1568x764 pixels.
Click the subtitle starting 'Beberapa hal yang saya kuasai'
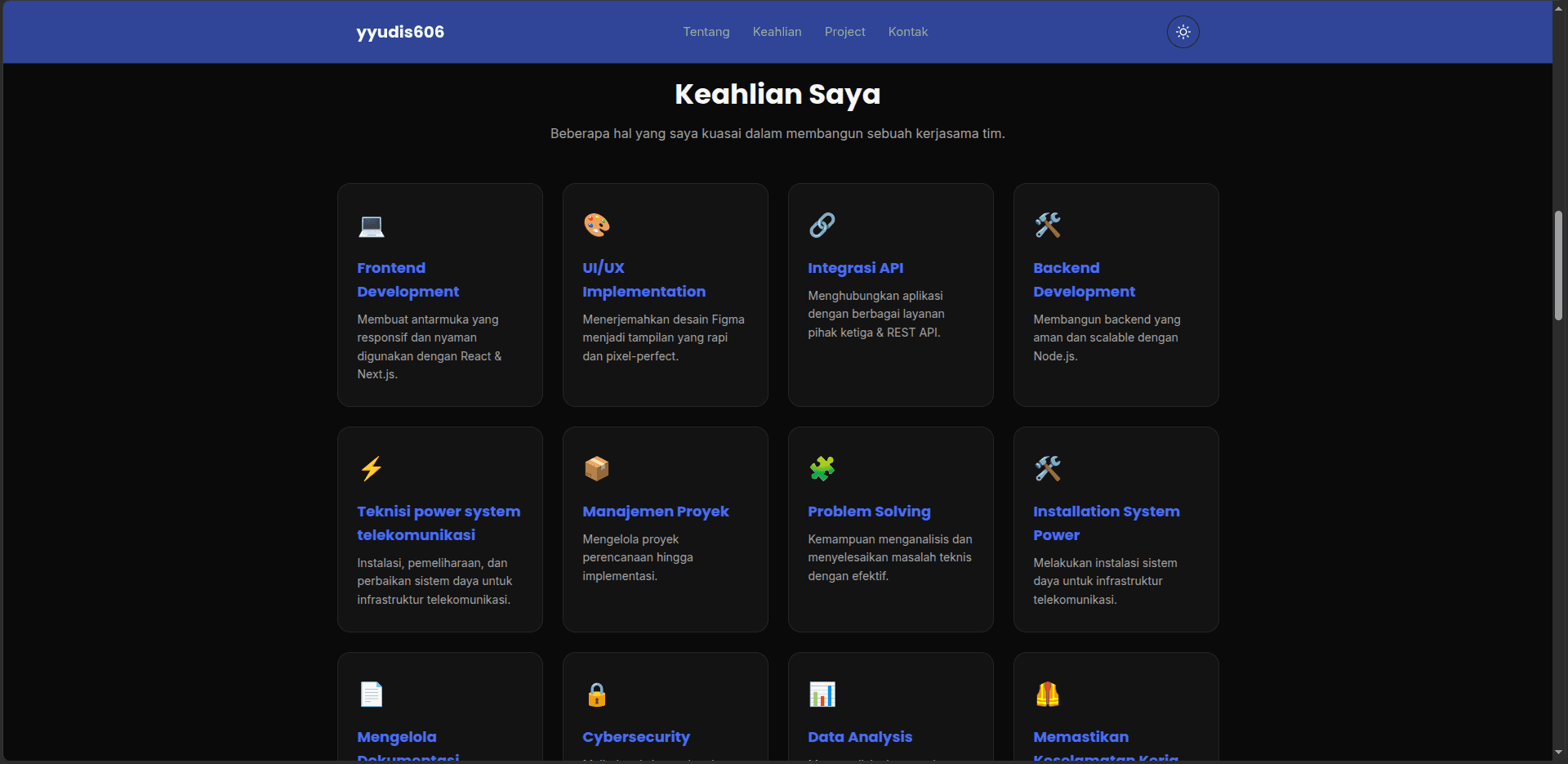pyautogui.click(x=777, y=133)
